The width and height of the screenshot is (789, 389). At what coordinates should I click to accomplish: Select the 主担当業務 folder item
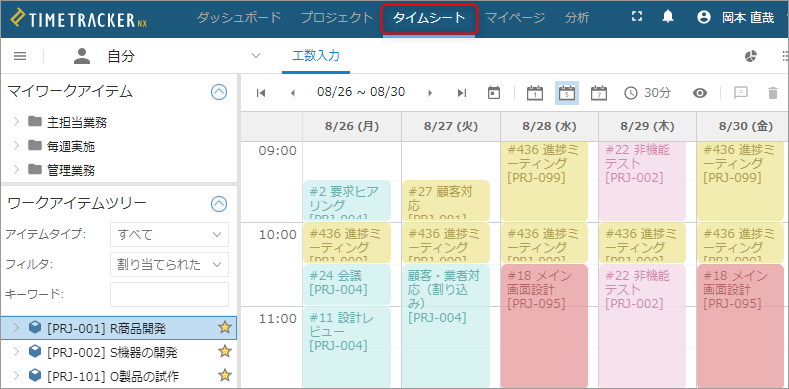(76, 122)
